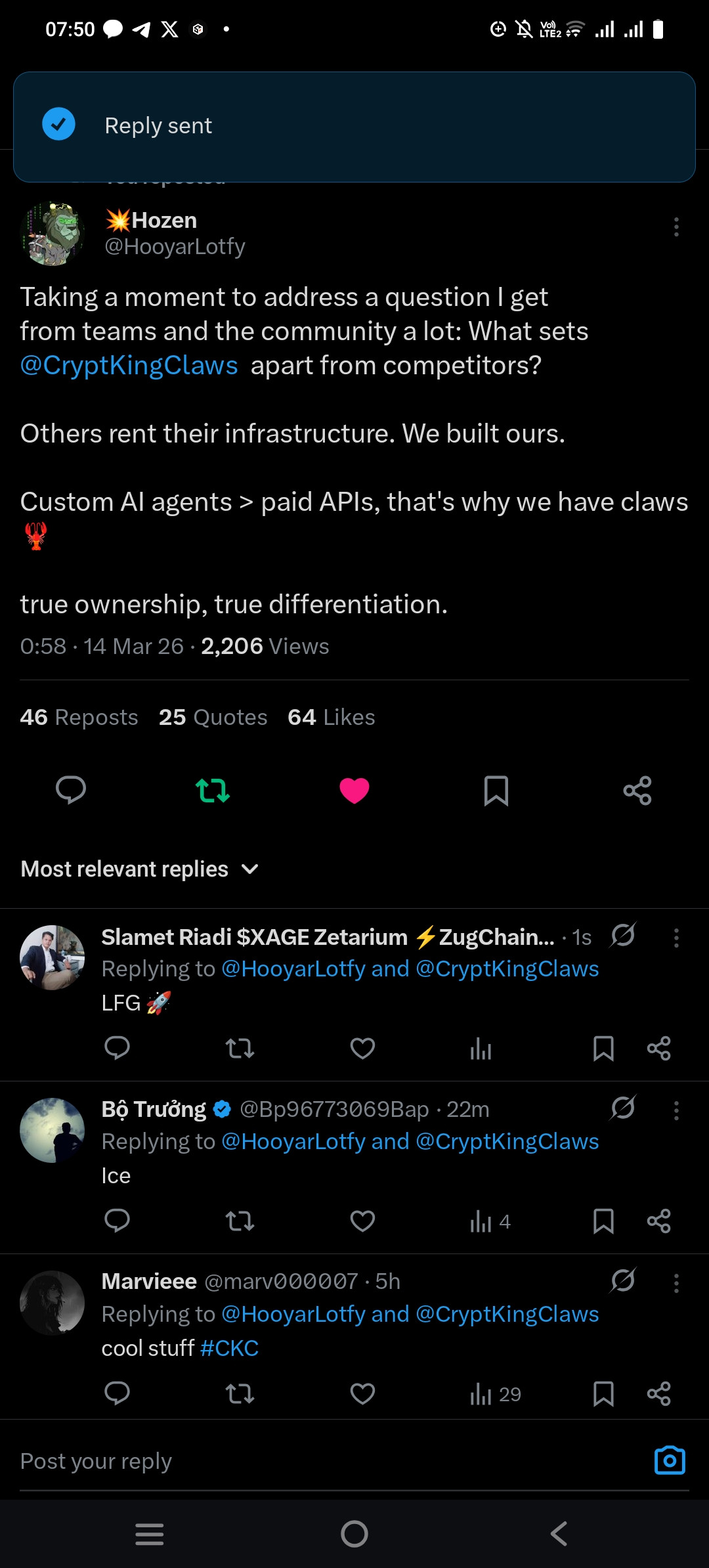Open the 46 Reposts list
The image size is (709, 1568).
[x=79, y=717]
